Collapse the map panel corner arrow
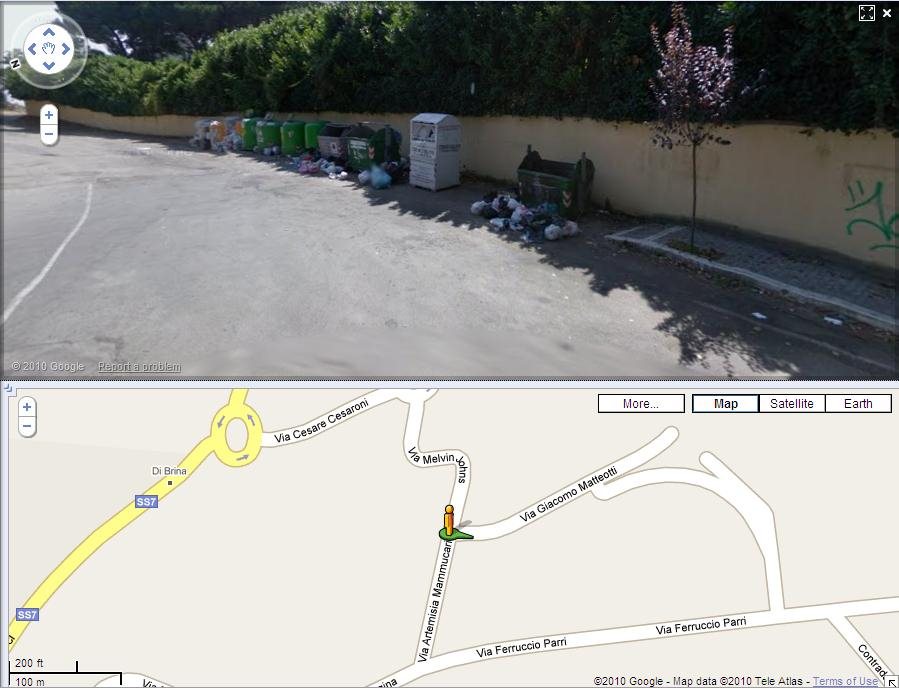This screenshot has width=899, height=689. pyautogui.click(x=892, y=682)
